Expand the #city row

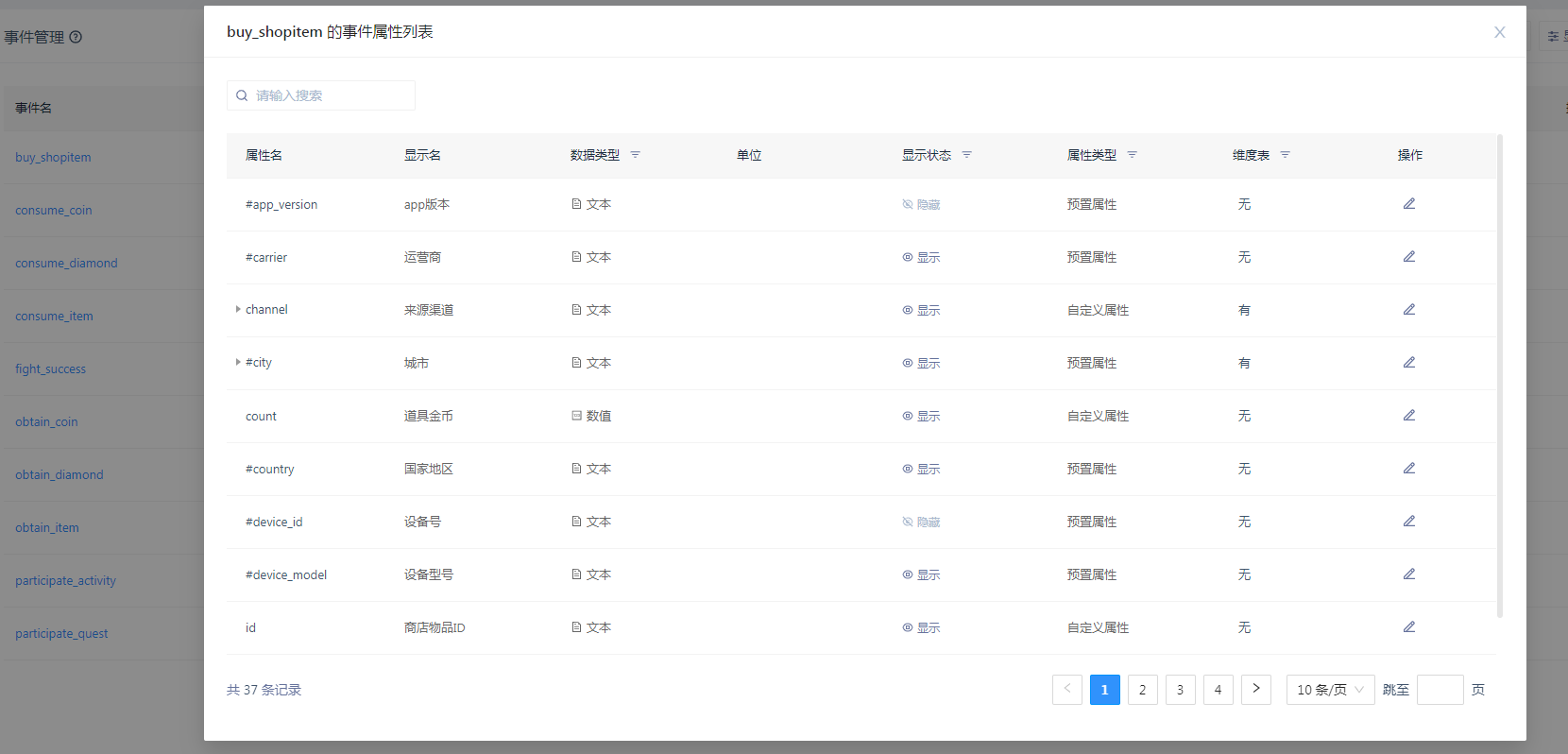(237, 363)
